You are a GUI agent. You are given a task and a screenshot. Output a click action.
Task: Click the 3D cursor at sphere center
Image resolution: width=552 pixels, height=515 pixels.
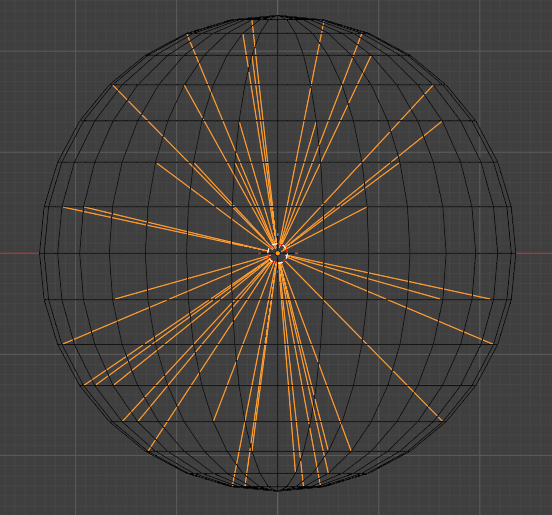[x=278, y=253]
